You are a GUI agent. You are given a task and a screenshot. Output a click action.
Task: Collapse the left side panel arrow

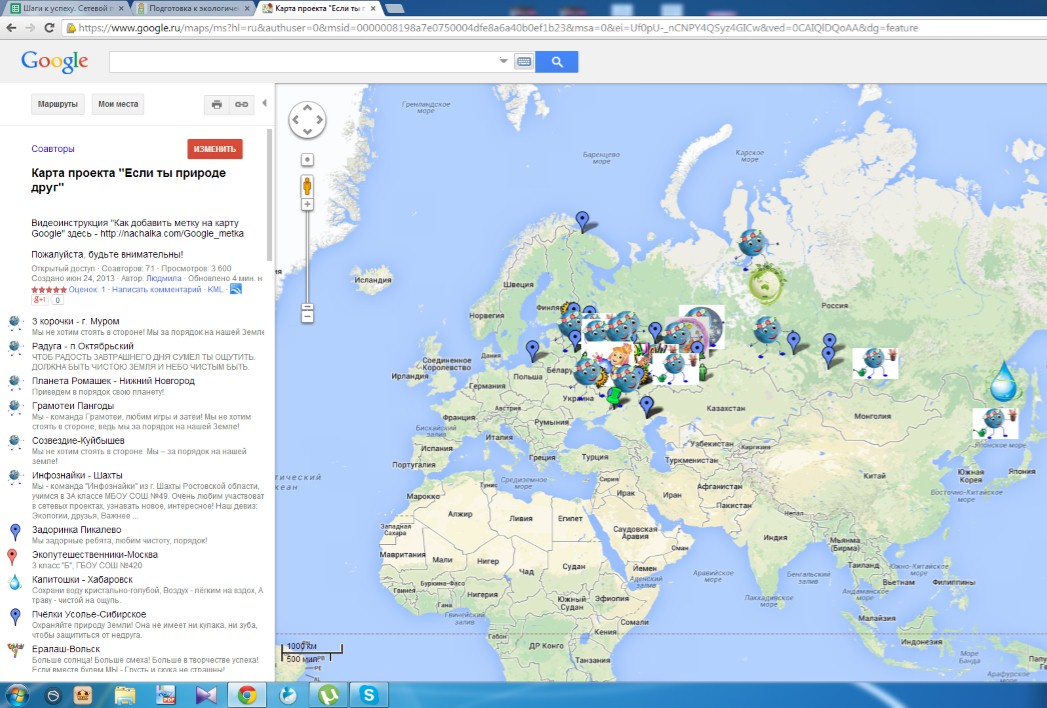[x=264, y=103]
